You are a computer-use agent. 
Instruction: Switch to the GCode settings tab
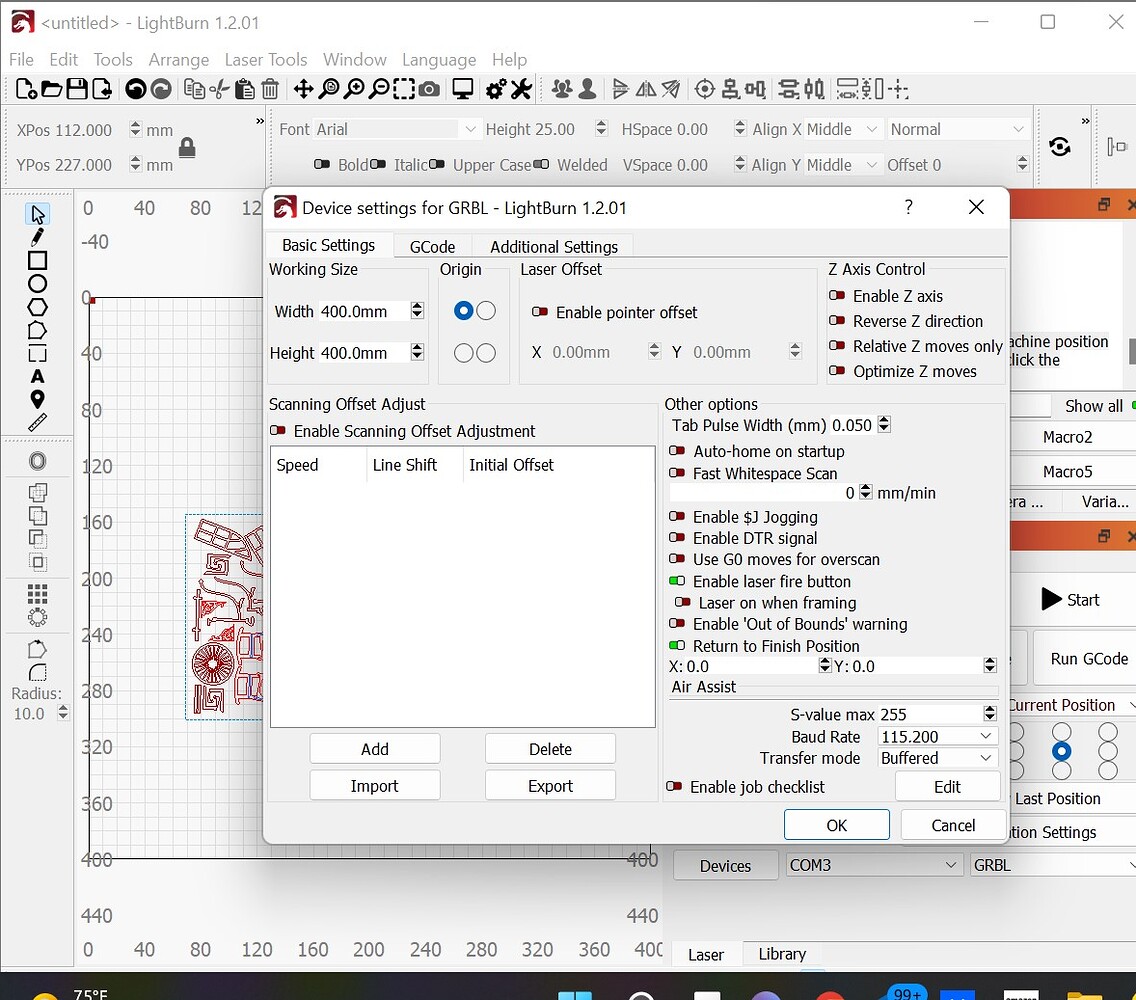[432, 246]
